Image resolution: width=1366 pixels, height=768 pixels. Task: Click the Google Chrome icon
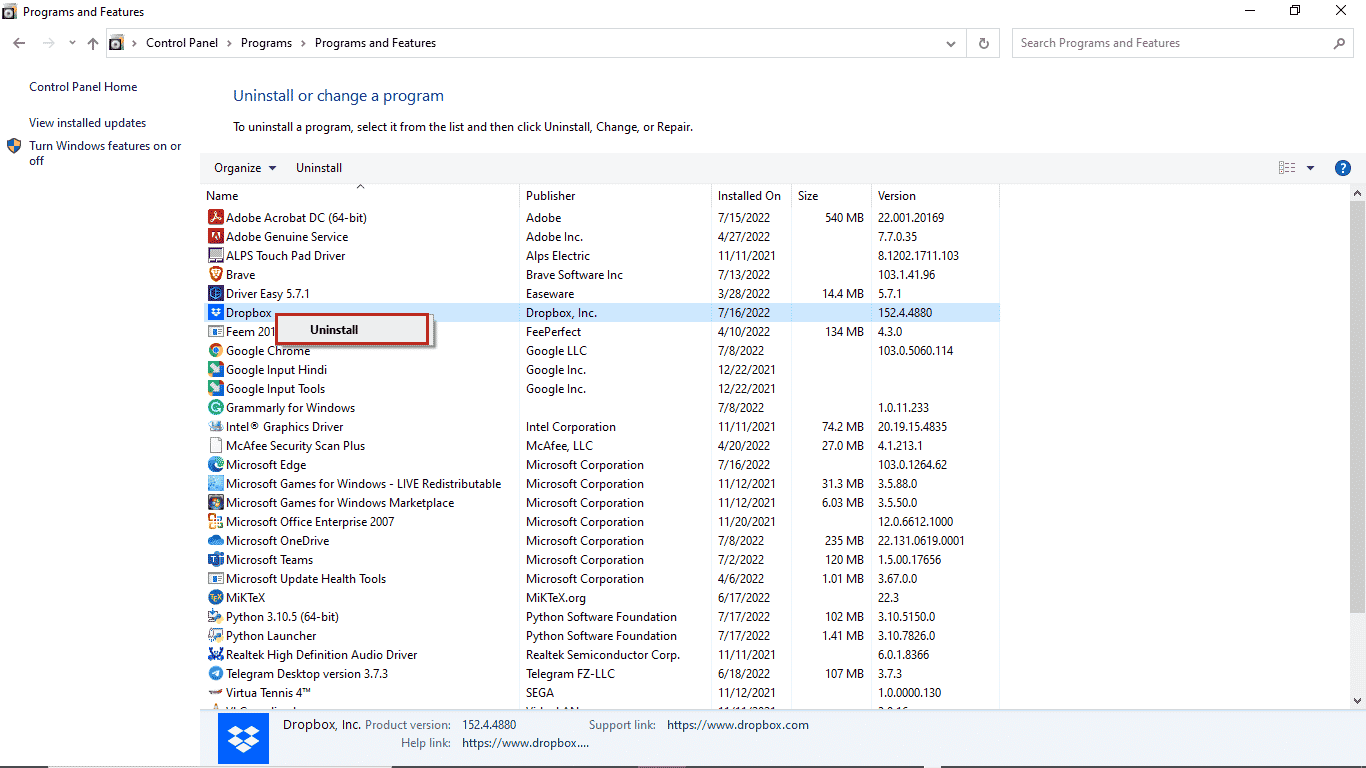[x=215, y=350]
